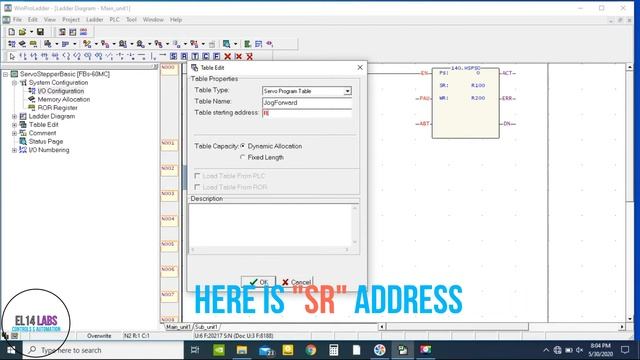Image resolution: width=640 pixels, height=360 pixels.
Task: Collapse the ServoStepperBasic project root
Action: 6,74
